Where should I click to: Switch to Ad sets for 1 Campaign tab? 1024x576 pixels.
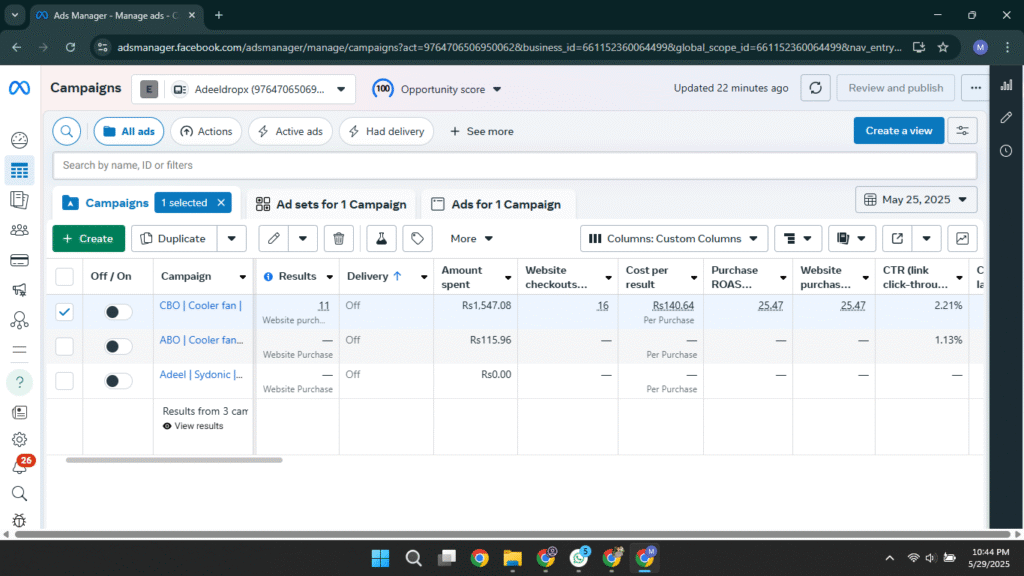[x=332, y=204]
